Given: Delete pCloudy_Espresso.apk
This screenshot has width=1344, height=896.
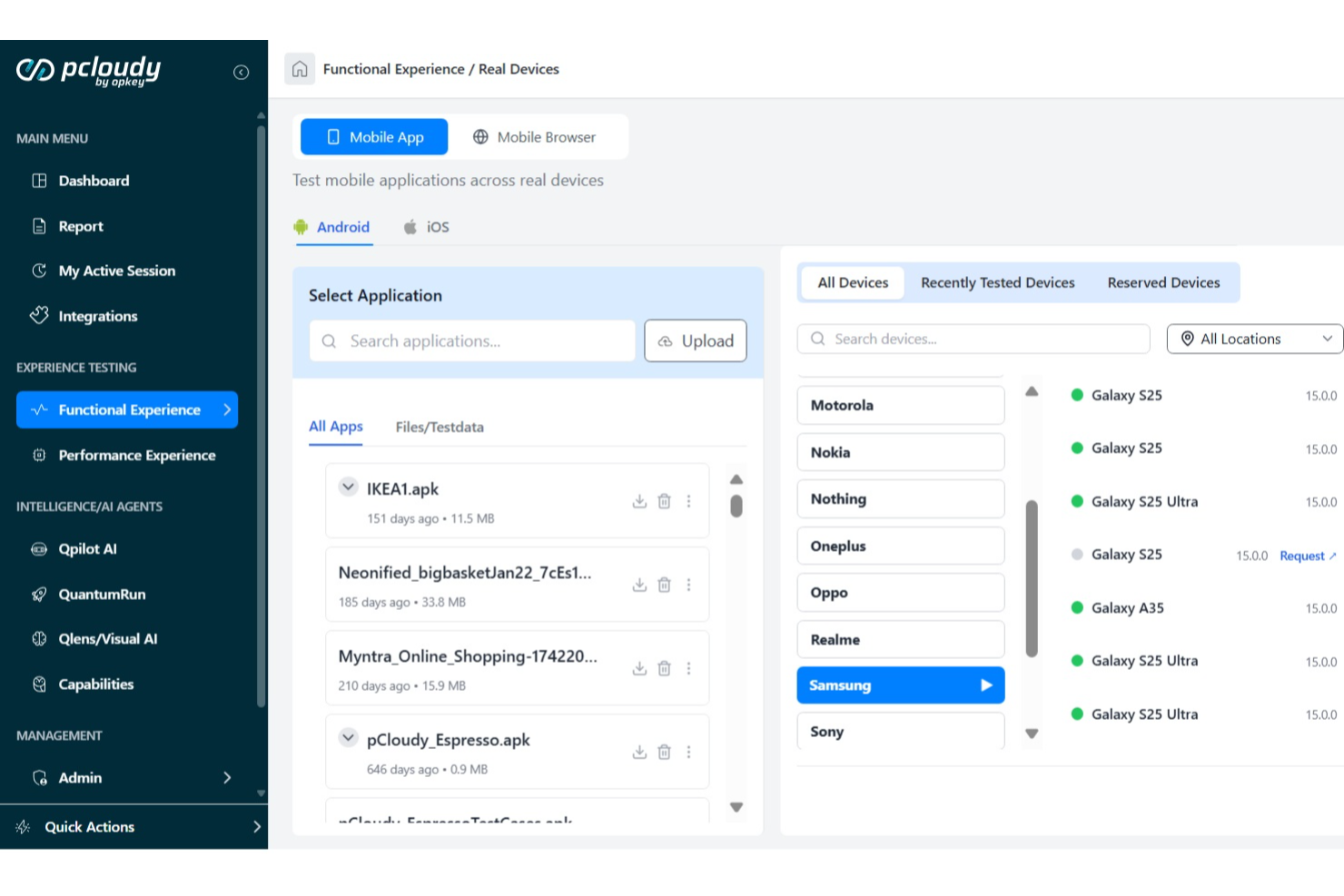Looking at the screenshot, I should (x=664, y=752).
